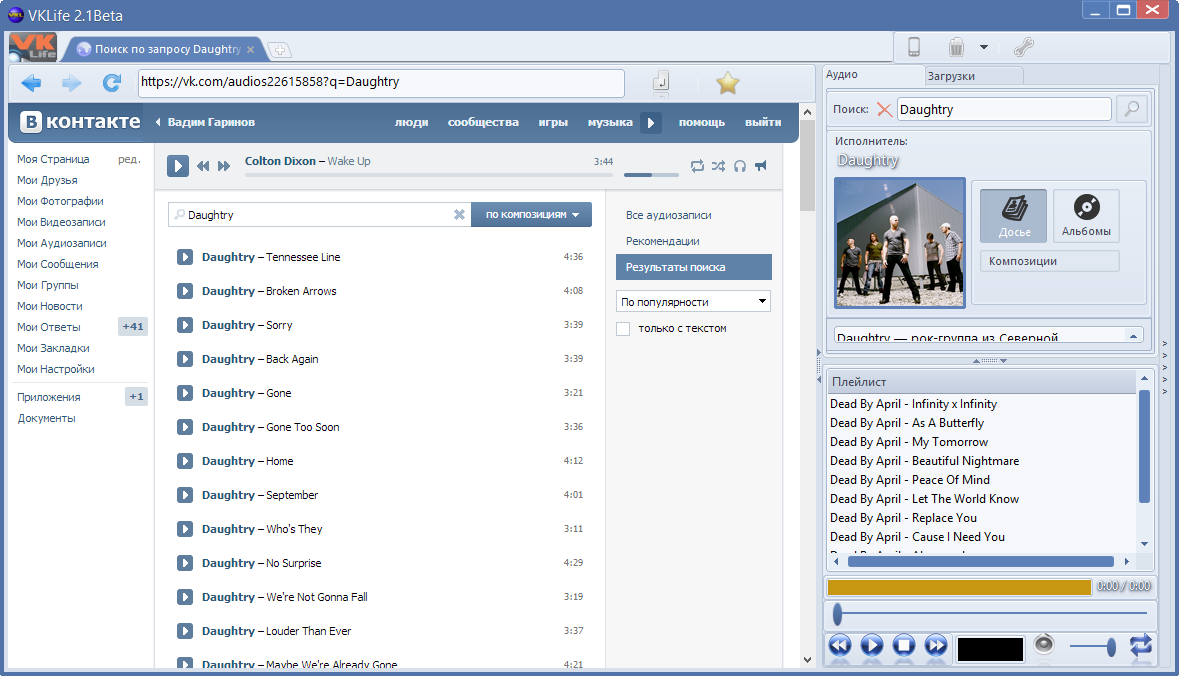The image size is (1179, 676).
Task: Open 'сообщества' in VK header menu
Action: [x=483, y=122]
